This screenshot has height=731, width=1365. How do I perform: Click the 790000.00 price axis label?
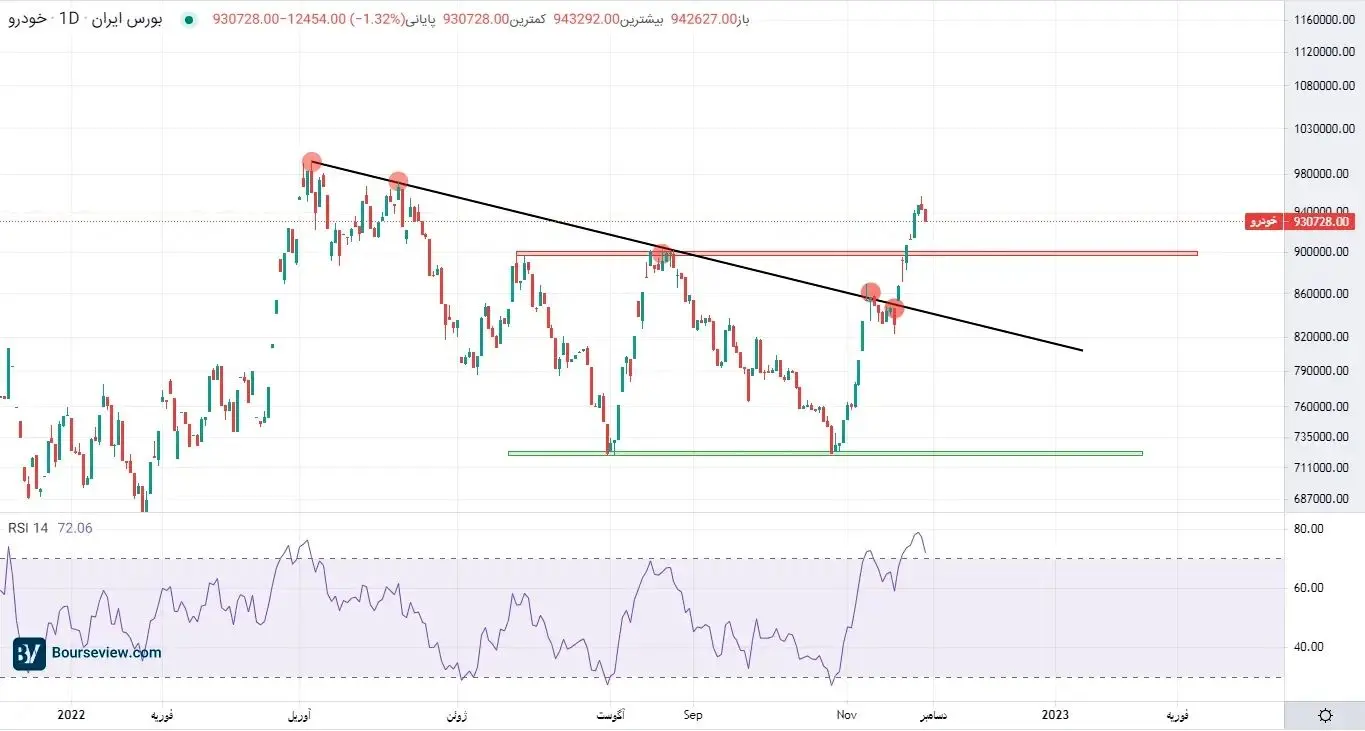(1322, 371)
